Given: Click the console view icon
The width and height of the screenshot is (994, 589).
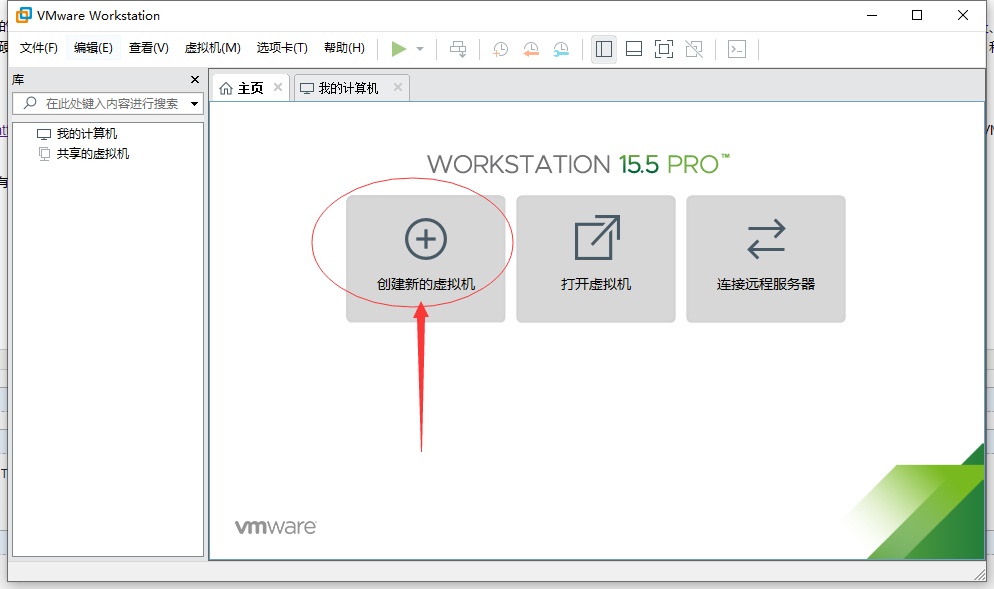Looking at the screenshot, I should (x=737, y=49).
